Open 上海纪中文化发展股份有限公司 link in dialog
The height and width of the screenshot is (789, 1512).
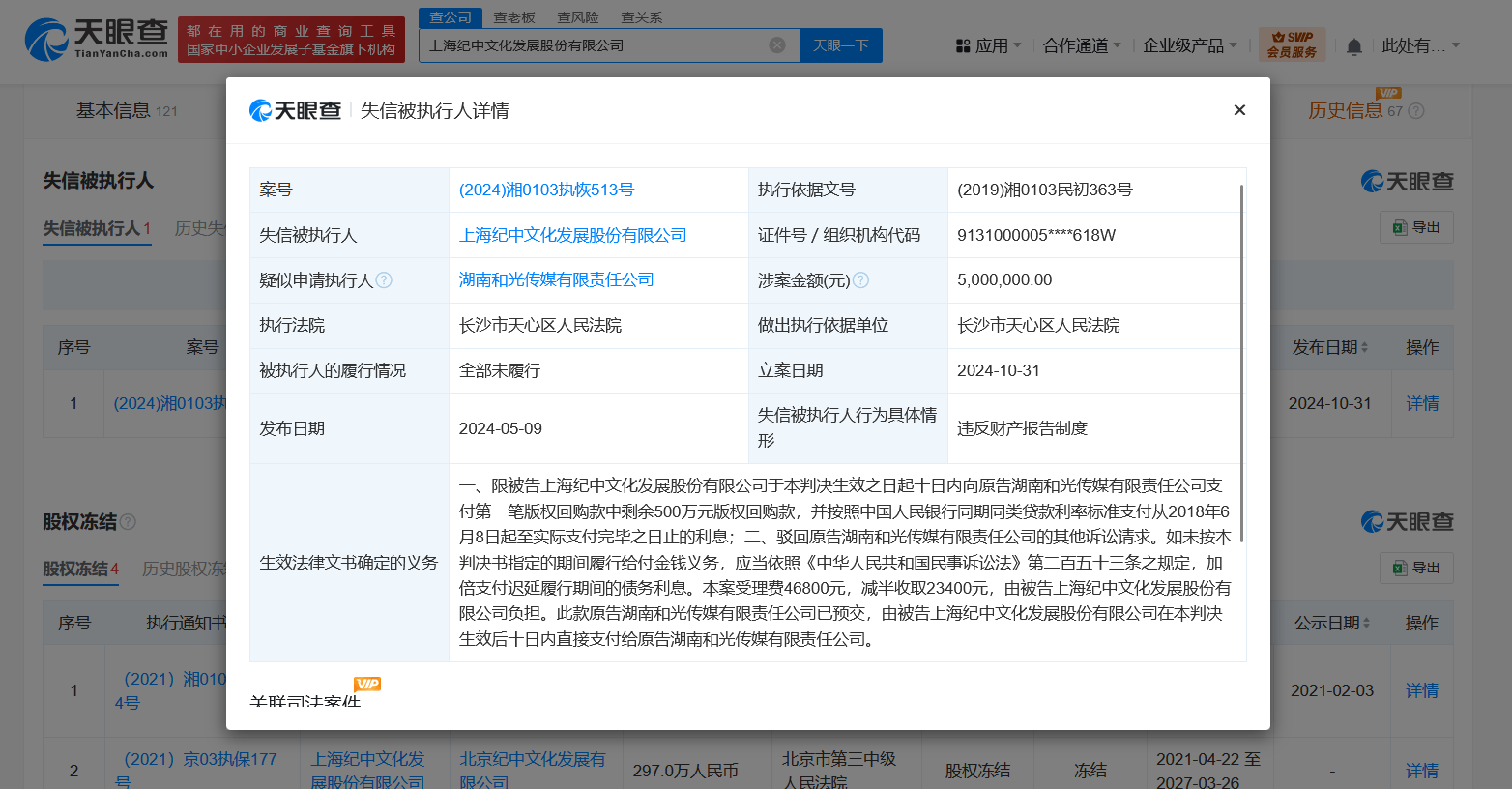573,235
